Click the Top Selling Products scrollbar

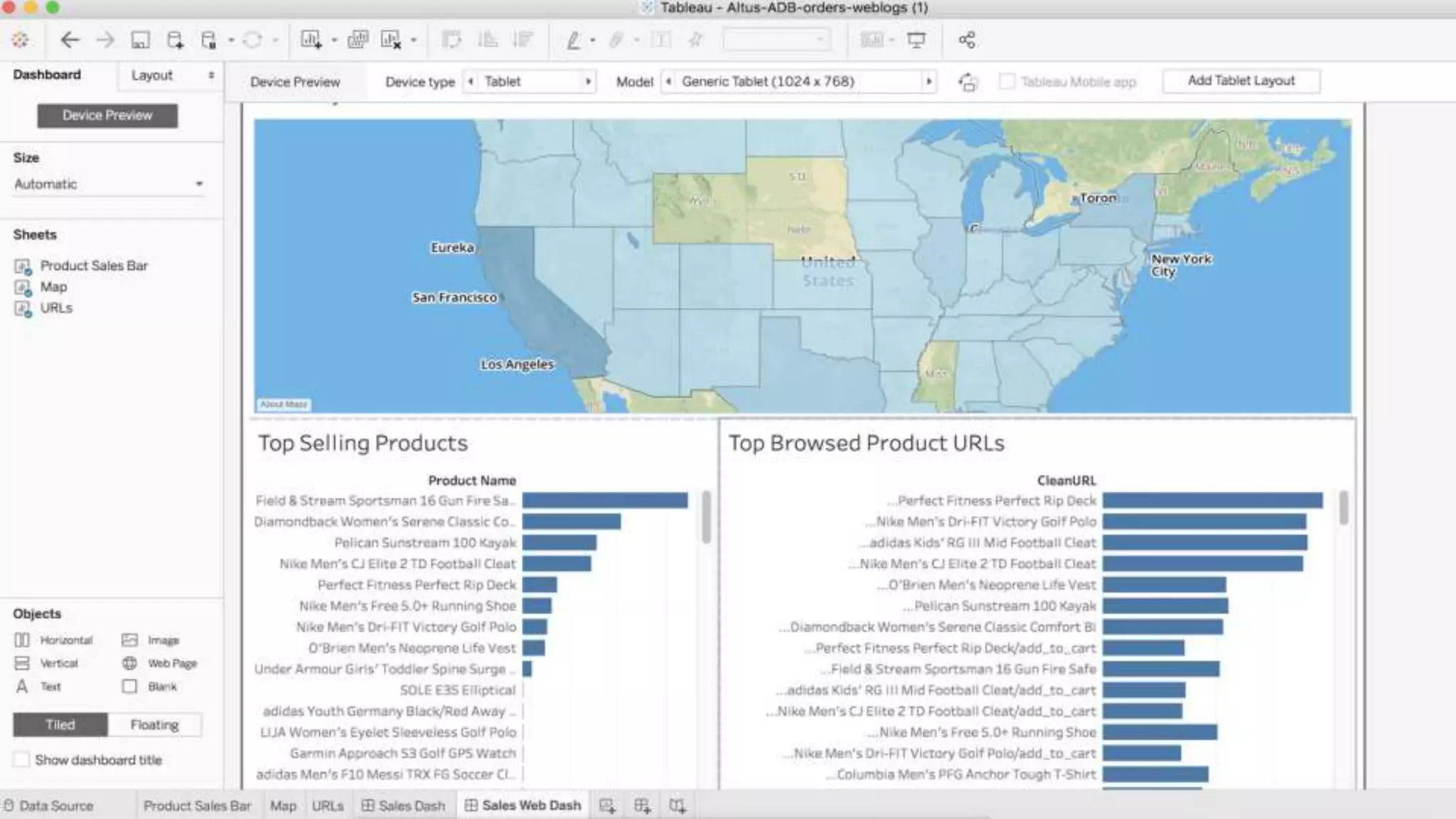tap(706, 517)
